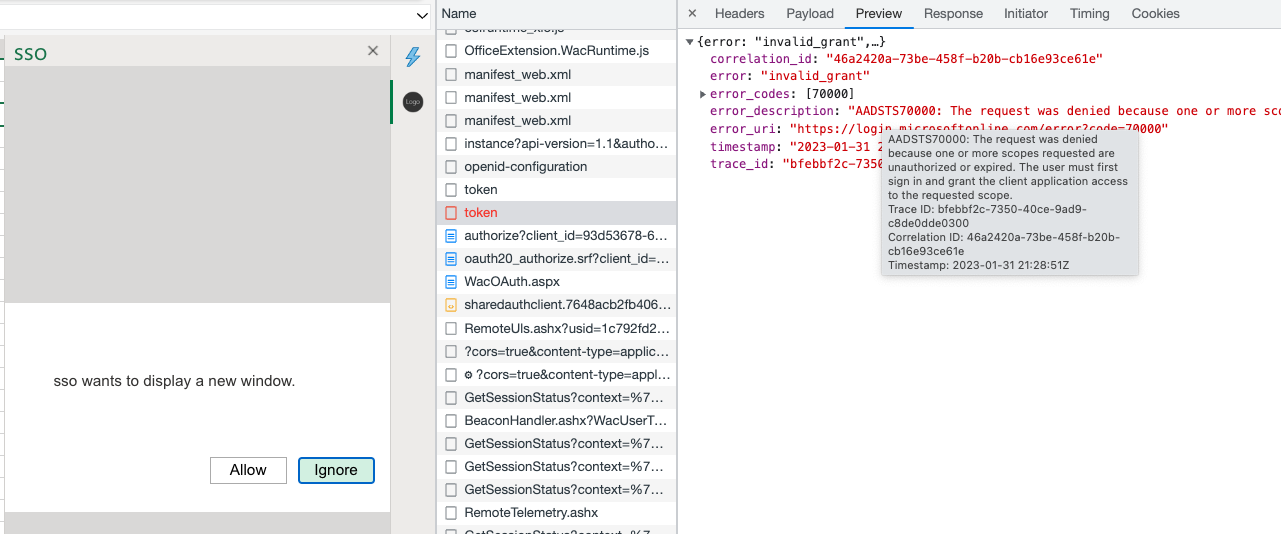Viewport: 1281px width, 534px height.
Task: Collapse the root error object in preview
Action: click(690, 42)
